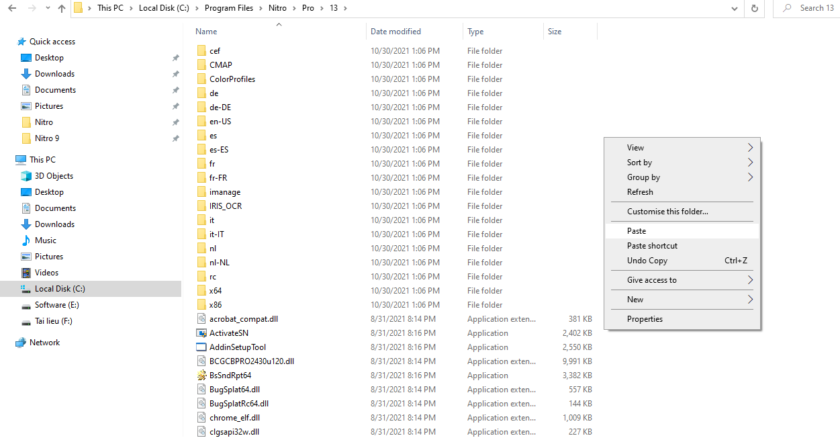This screenshot has width=840, height=440.
Task: Select Properties in the context menu
Action: coord(644,319)
